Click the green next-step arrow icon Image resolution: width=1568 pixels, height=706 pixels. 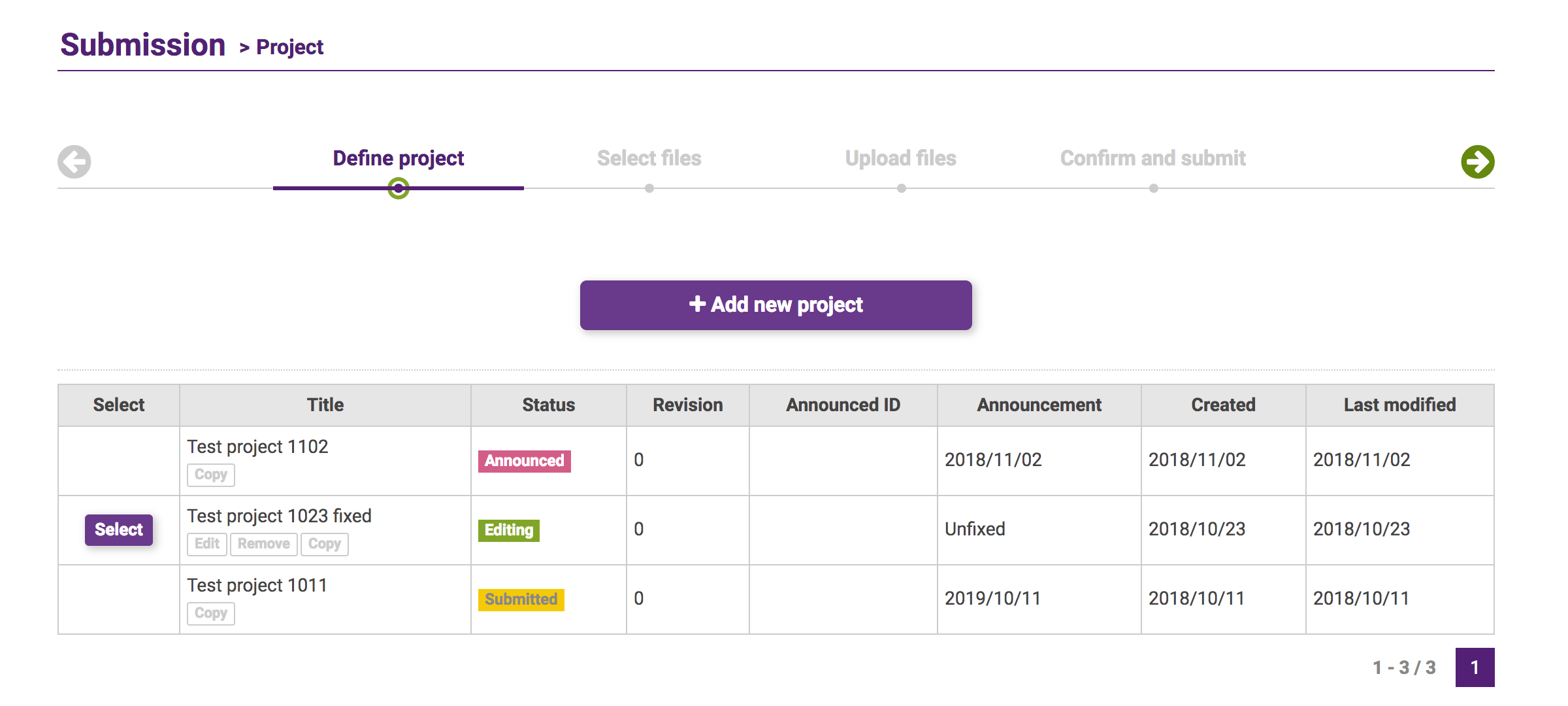coord(1477,161)
